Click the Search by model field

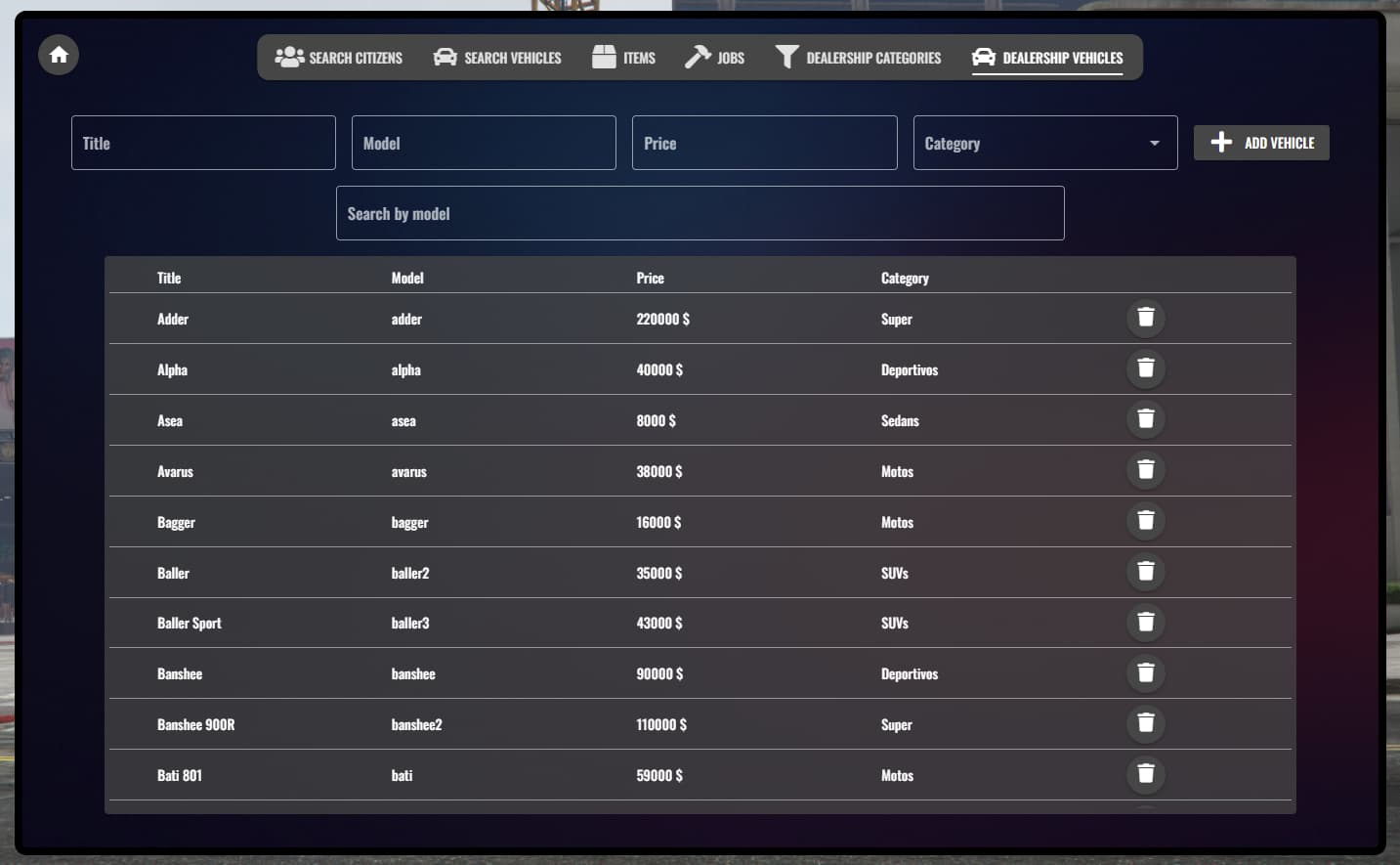click(x=700, y=213)
